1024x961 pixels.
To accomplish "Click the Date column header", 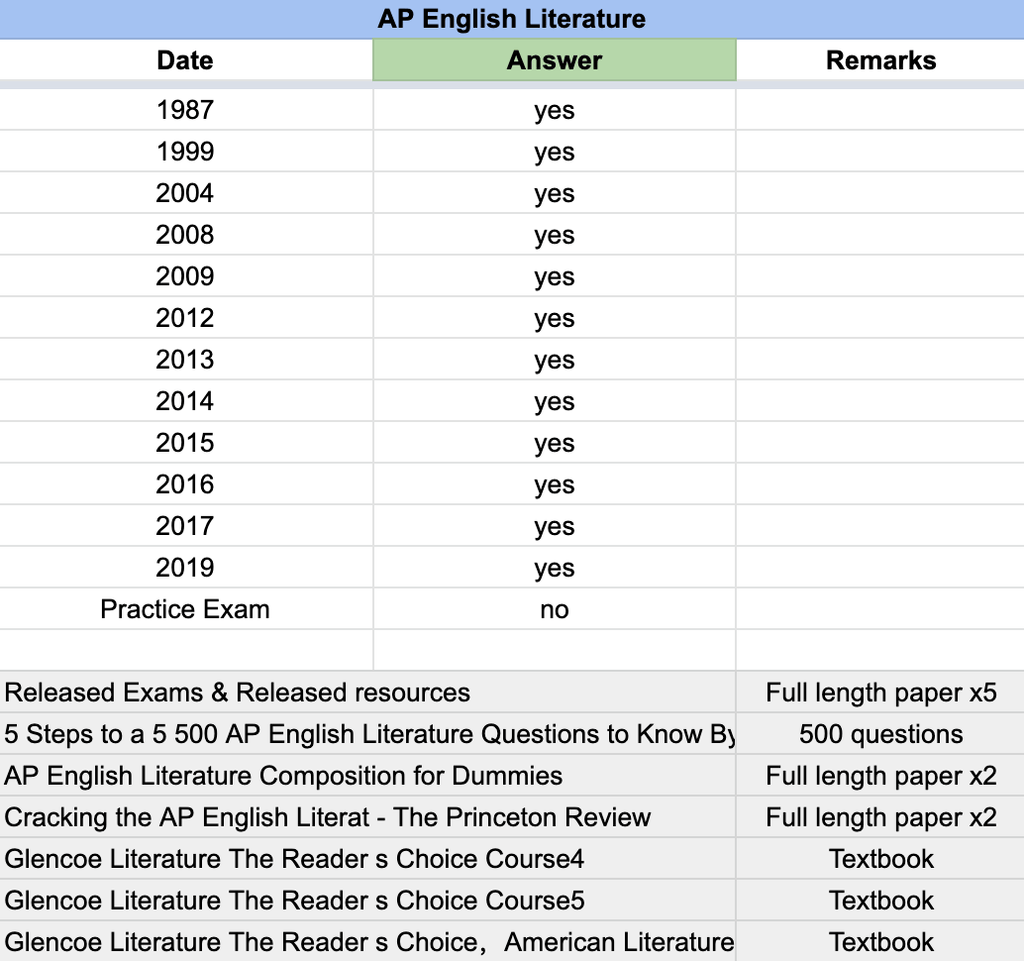I will [x=185, y=60].
